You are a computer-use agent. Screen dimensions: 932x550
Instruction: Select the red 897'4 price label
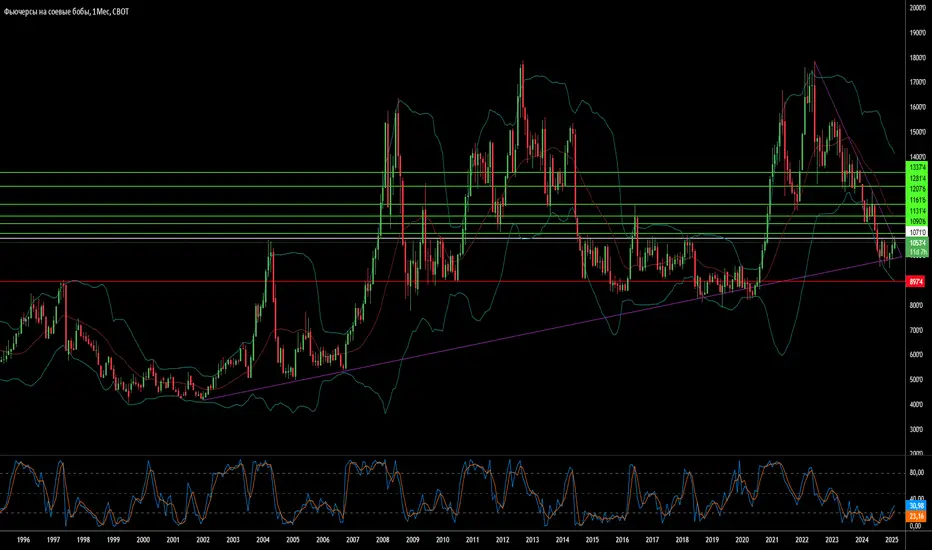(x=916, y=281)
